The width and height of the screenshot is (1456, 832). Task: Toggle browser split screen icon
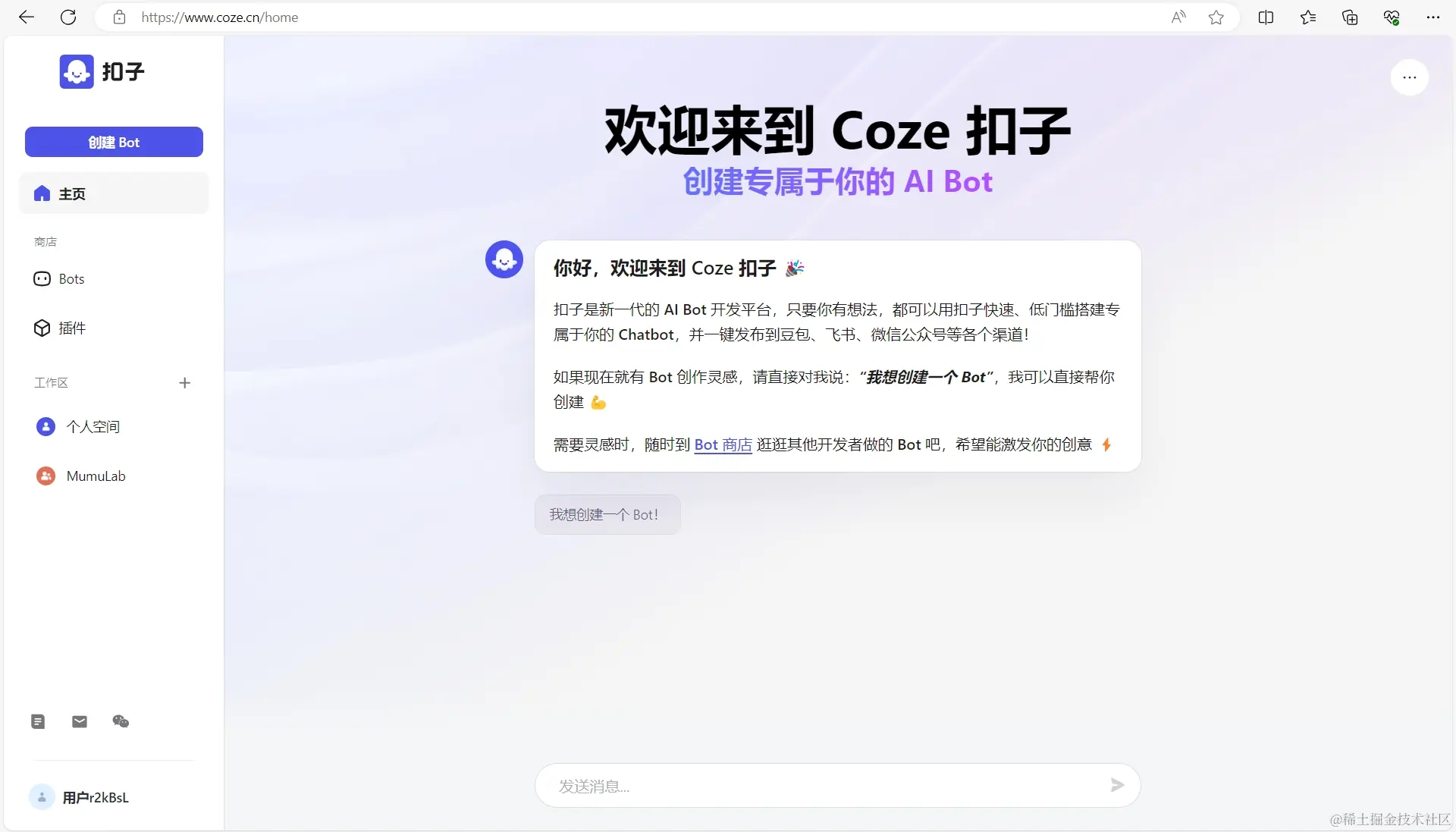(1266, 17)
